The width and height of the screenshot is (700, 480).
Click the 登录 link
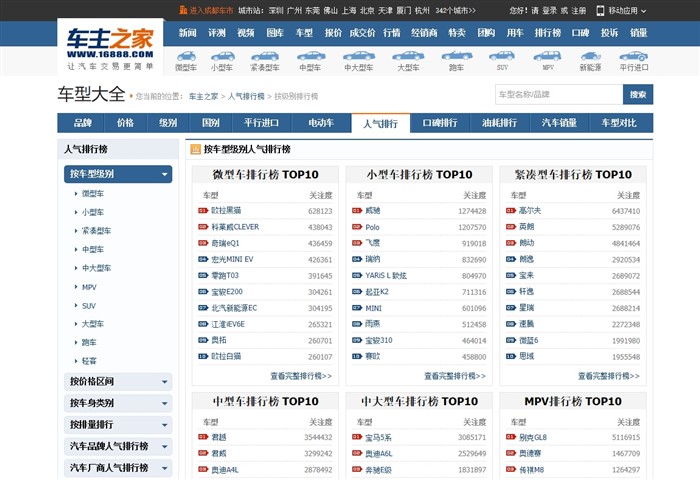(550, 10)
